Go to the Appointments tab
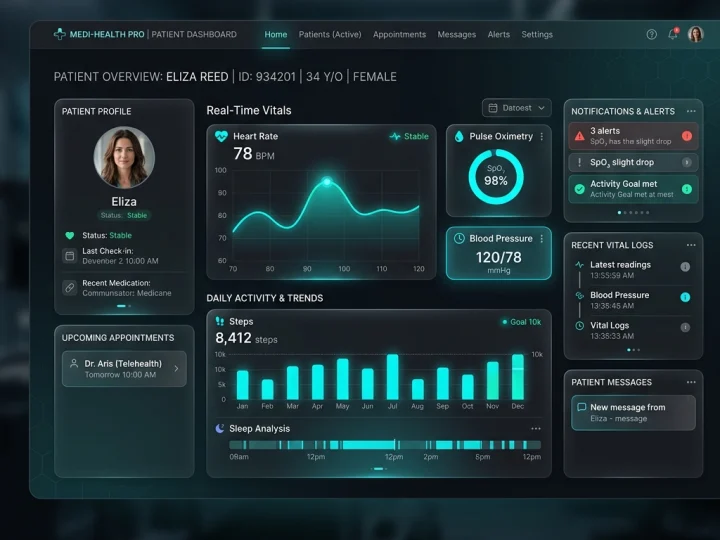The image size is (720, 540). [x=399, y=34]
